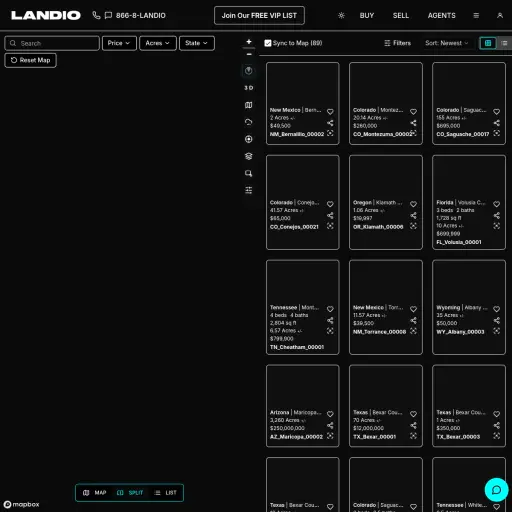Open the AGENTS menu
Image resolution: width=512 pixels, height=512 pixels.
coord(442,15)
